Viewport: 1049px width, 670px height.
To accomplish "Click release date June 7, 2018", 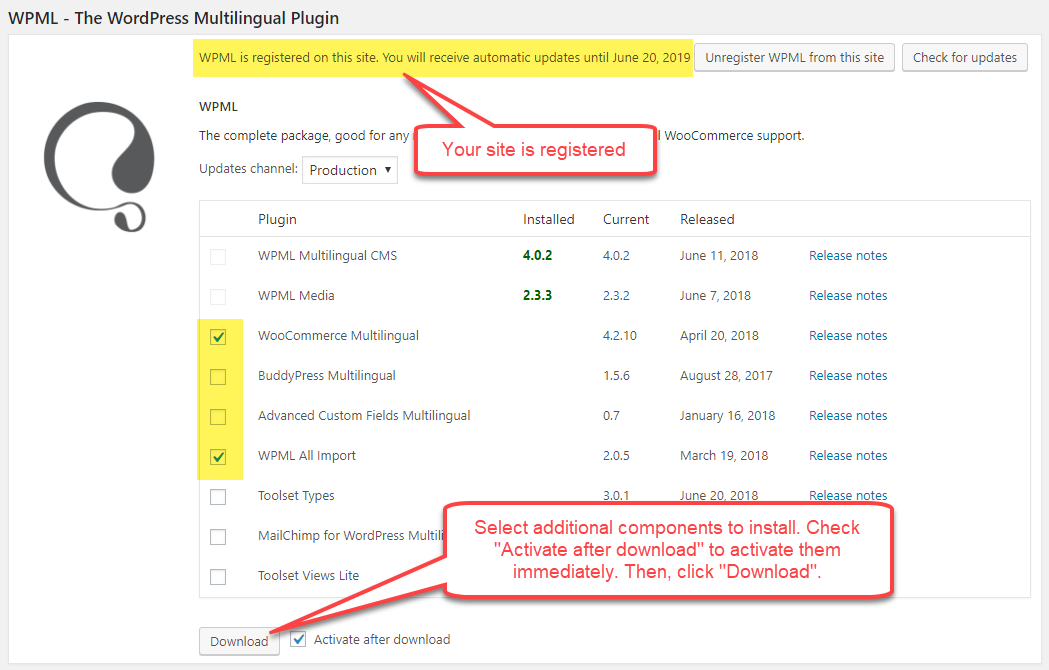I will point(715,296).
